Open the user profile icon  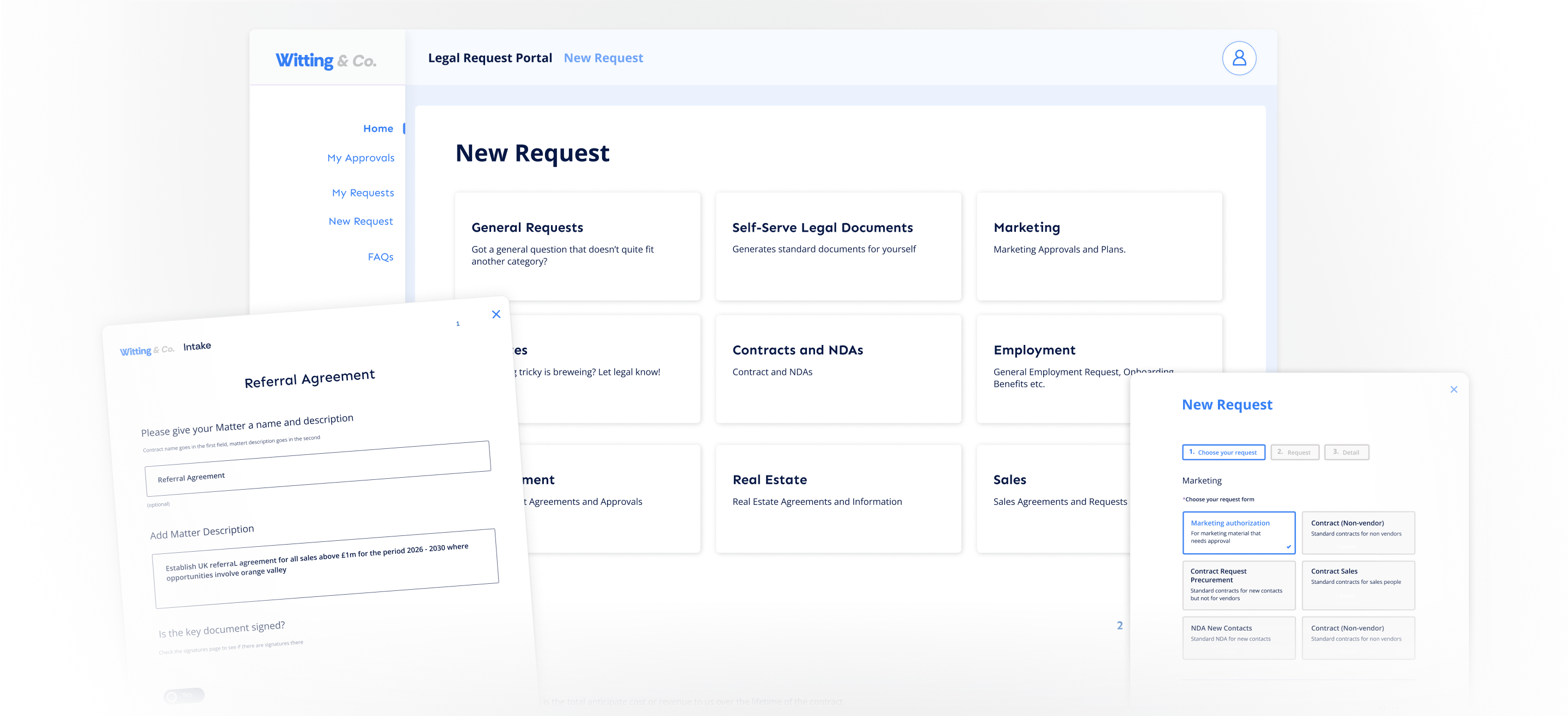(1239, 58)
